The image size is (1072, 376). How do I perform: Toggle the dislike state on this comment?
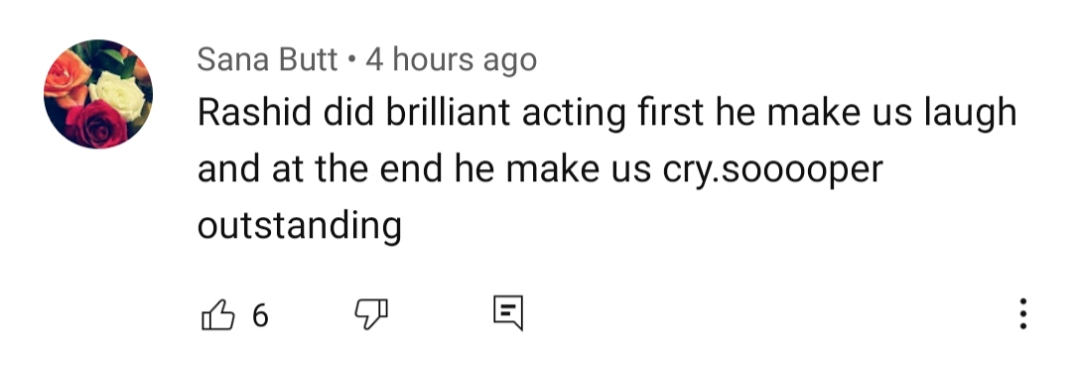pos(371,314)
